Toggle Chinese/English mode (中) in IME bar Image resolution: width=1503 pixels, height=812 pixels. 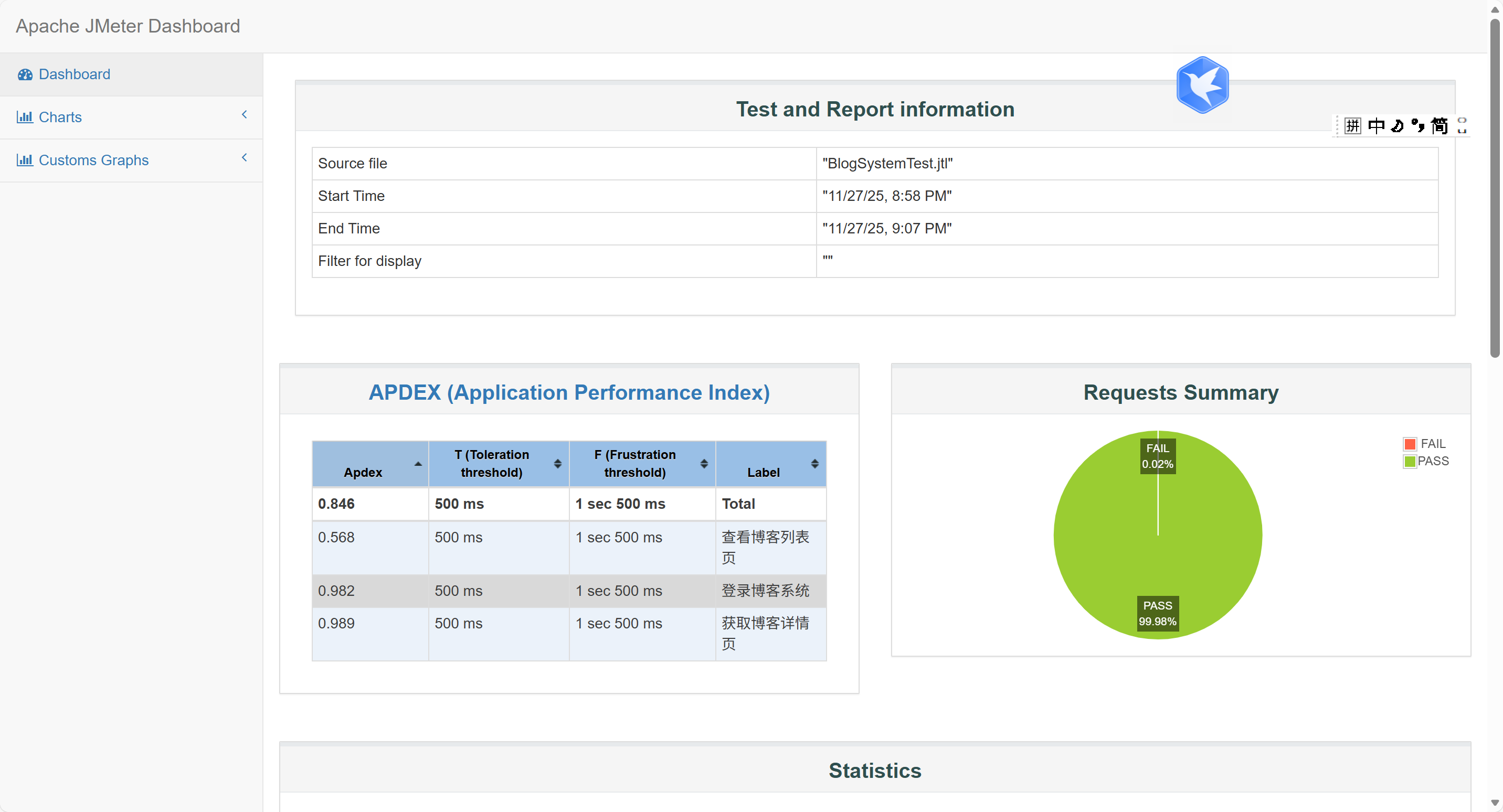click(1376, 126)
